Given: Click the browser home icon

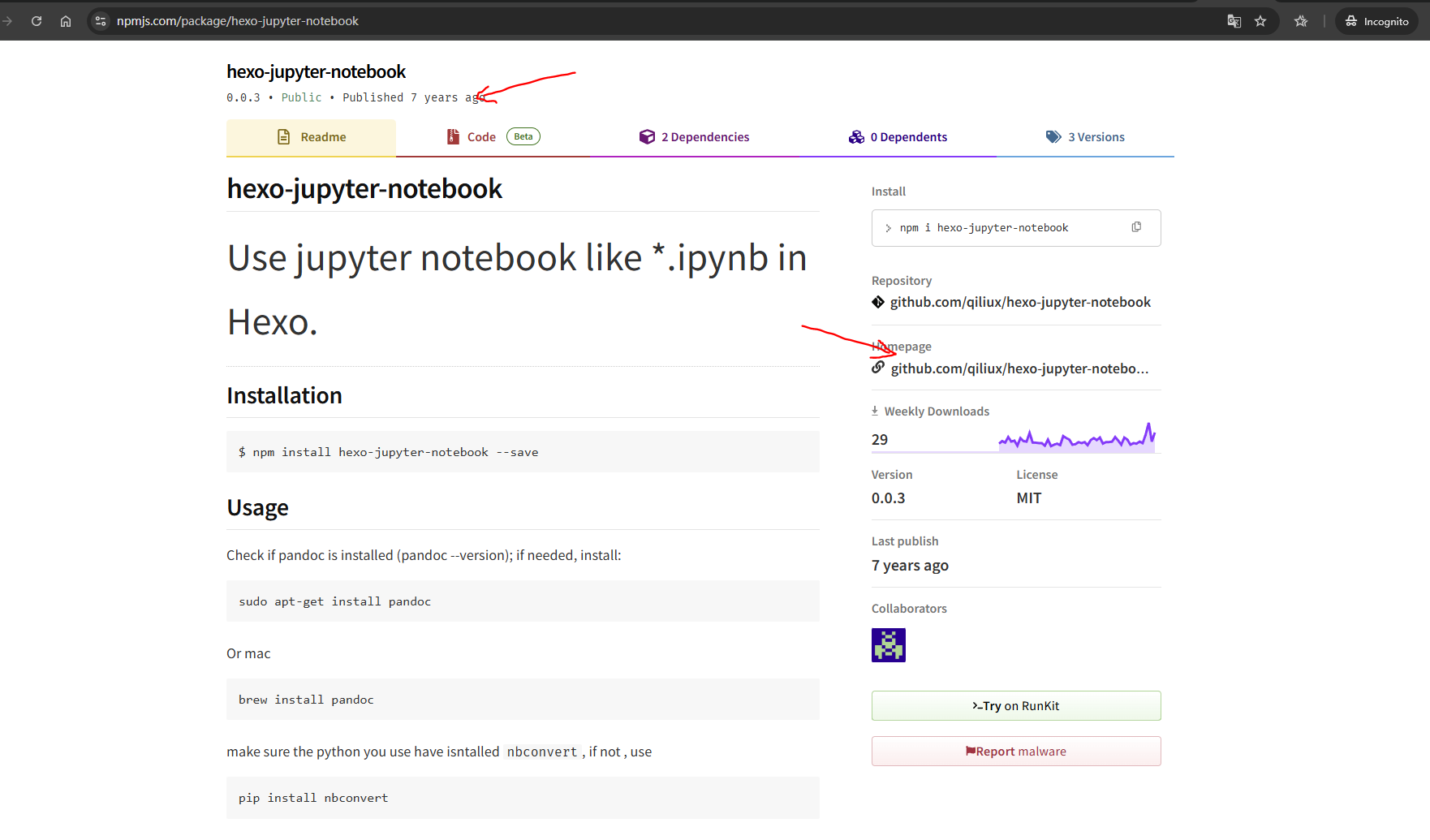Looking at the screenshot, I should point(66,21).
